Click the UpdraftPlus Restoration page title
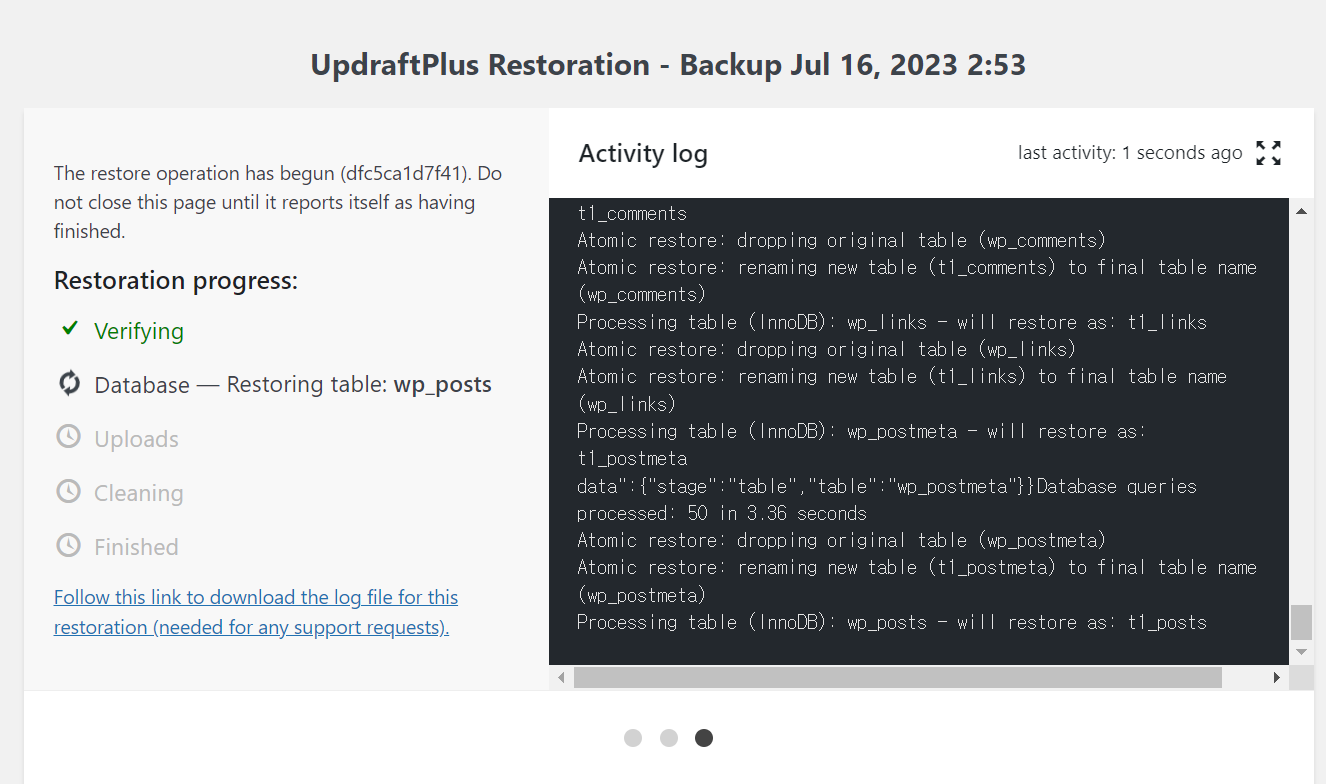The height and width of the screenshot is (784, 1326). [668, 65]
